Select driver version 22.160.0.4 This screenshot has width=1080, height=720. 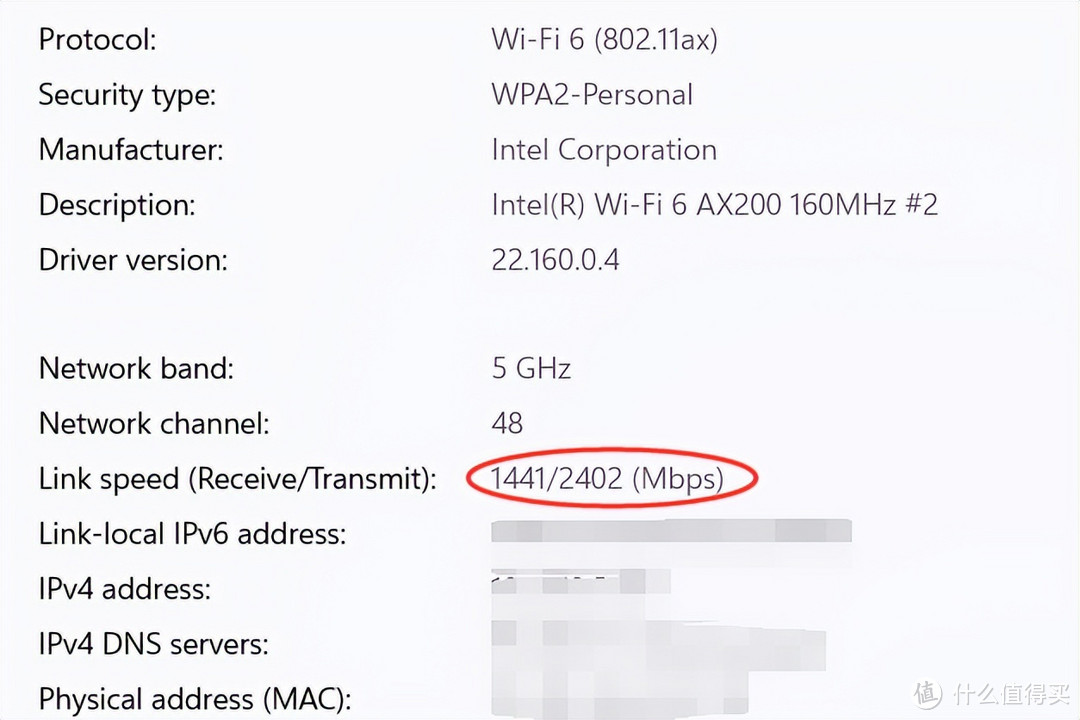[x=555, y=260]
